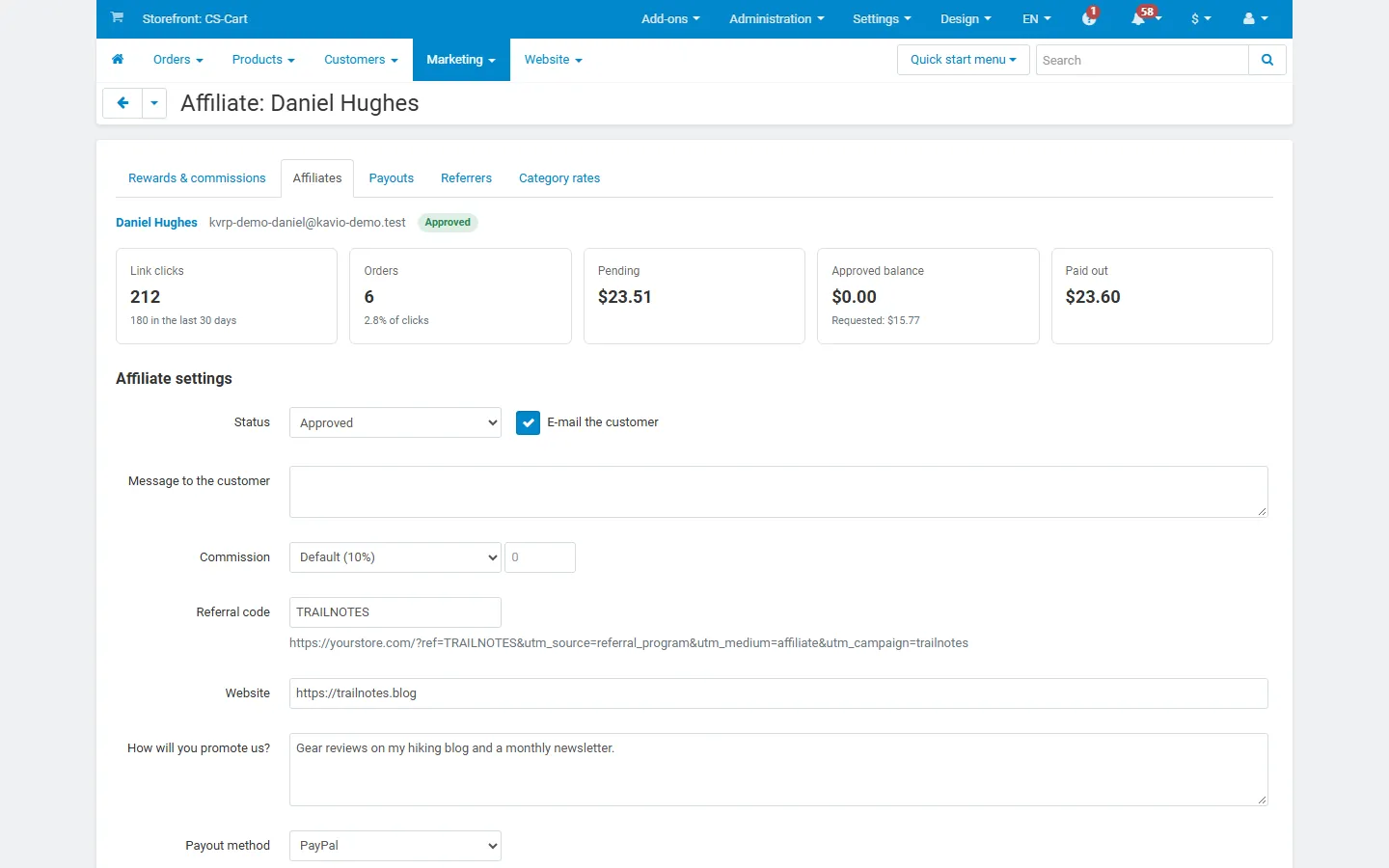
Task: Open the Add-ons menu
Action: tap(670, 18)
